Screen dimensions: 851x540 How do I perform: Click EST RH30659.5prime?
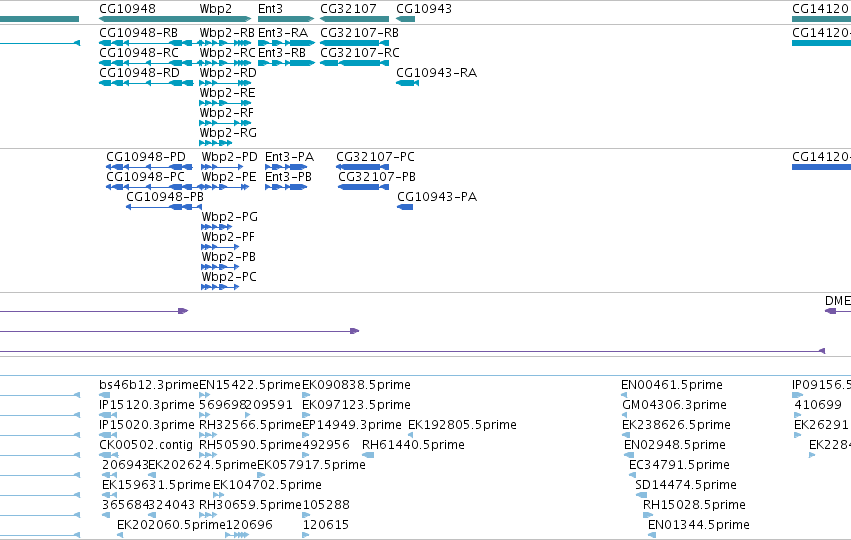click(208, 515)
